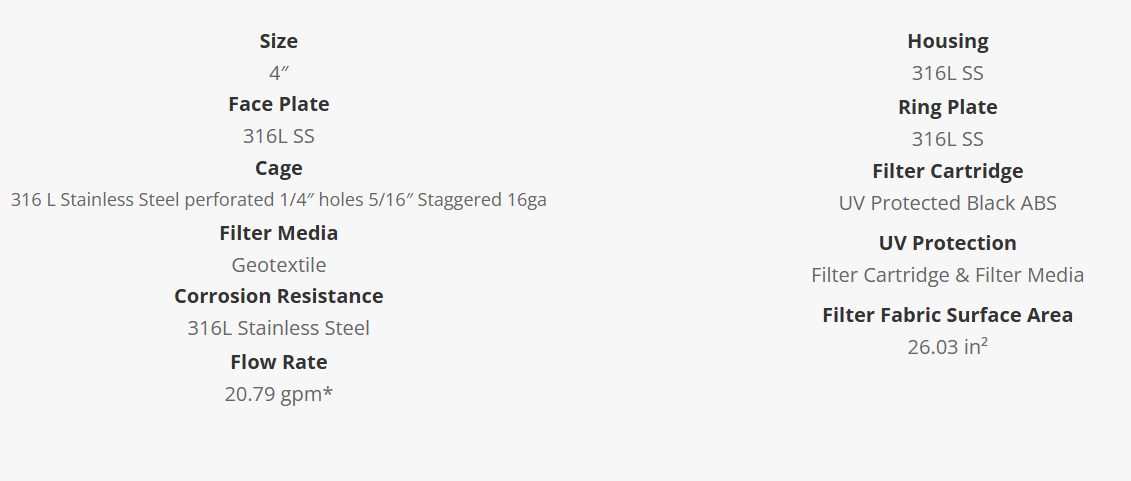Click the Cage heading

click(278, 168)
